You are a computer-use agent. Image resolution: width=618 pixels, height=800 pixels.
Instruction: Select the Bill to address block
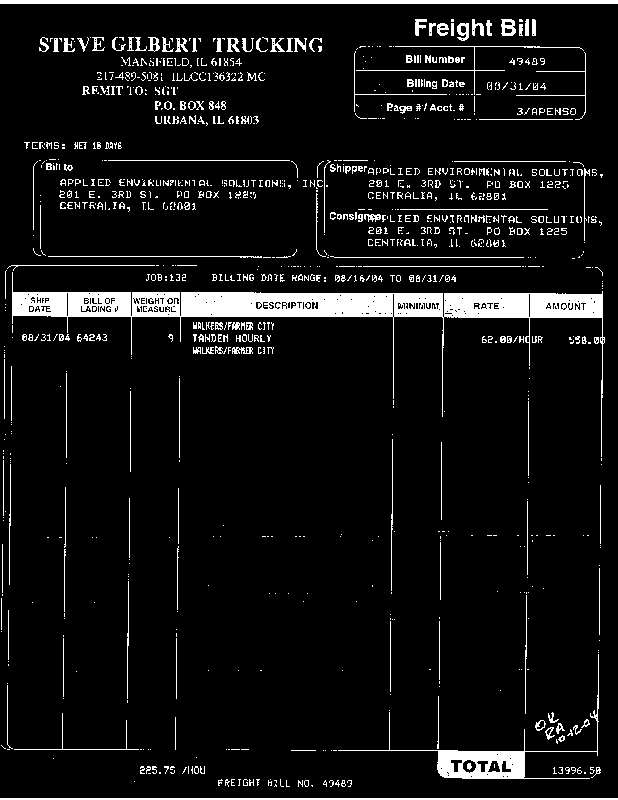pyautogui.click(x=194, y=194)
